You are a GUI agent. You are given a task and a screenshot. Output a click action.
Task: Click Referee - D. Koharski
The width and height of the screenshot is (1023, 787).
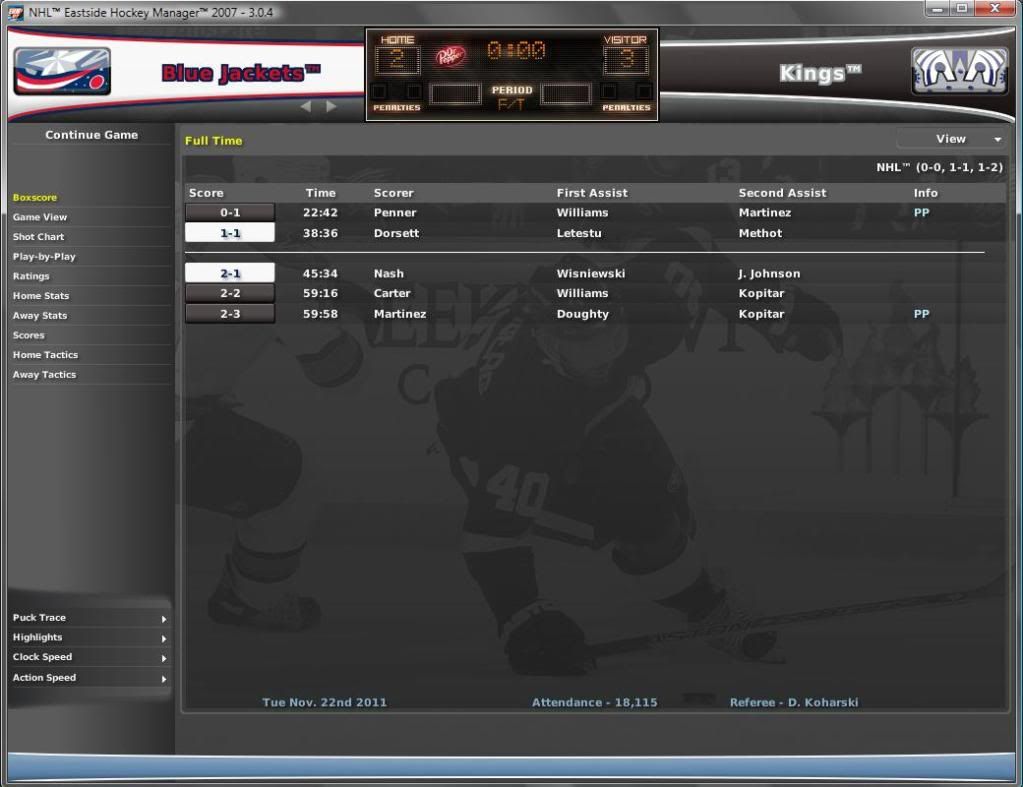(794, 703)
